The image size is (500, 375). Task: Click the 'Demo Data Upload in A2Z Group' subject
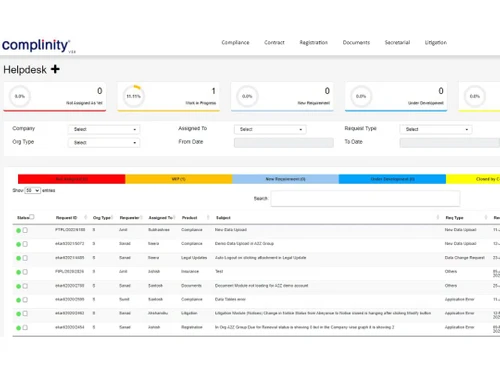point(244,244)
